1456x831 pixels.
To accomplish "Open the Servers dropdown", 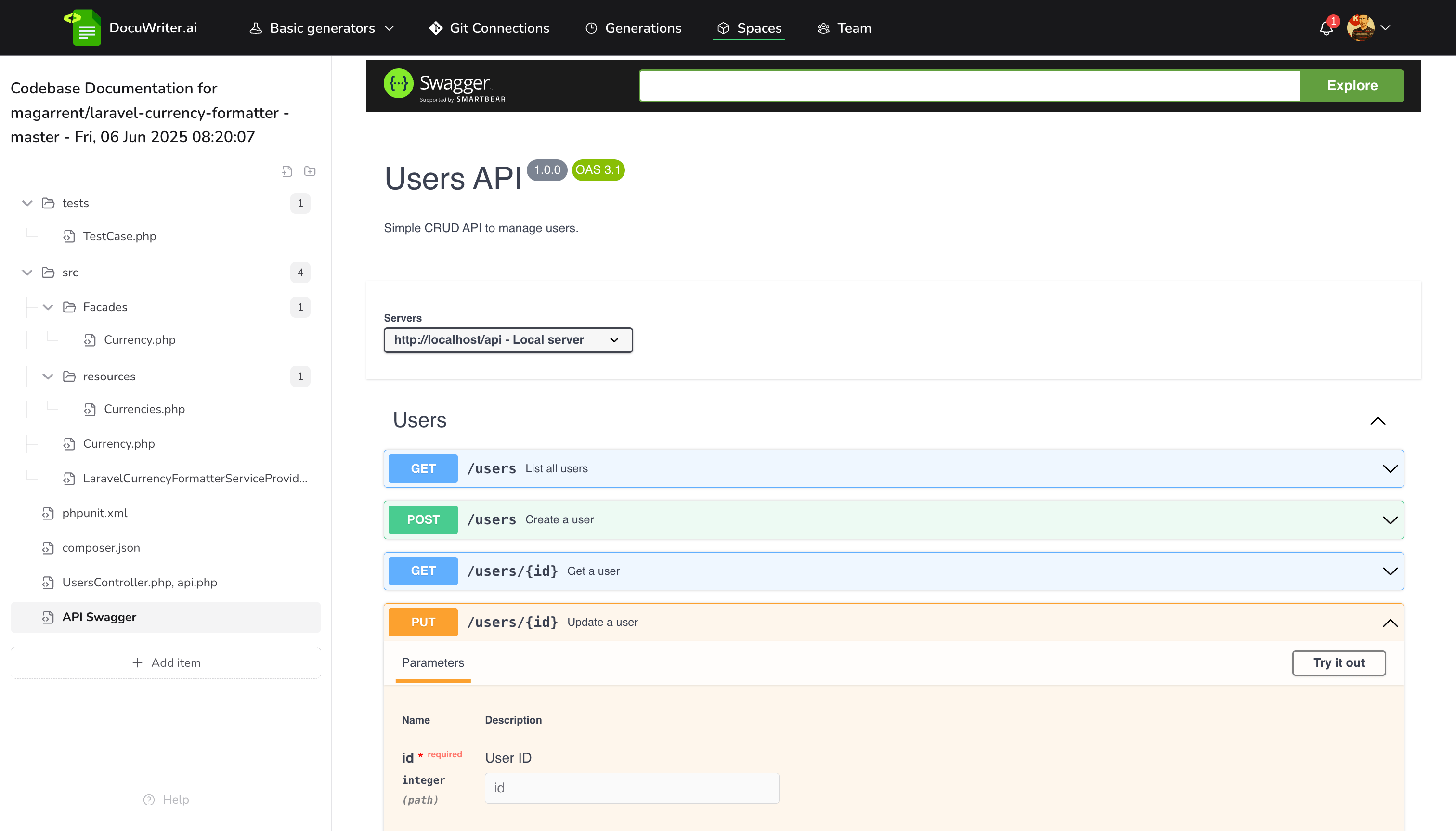I will [x=508, y=340].
